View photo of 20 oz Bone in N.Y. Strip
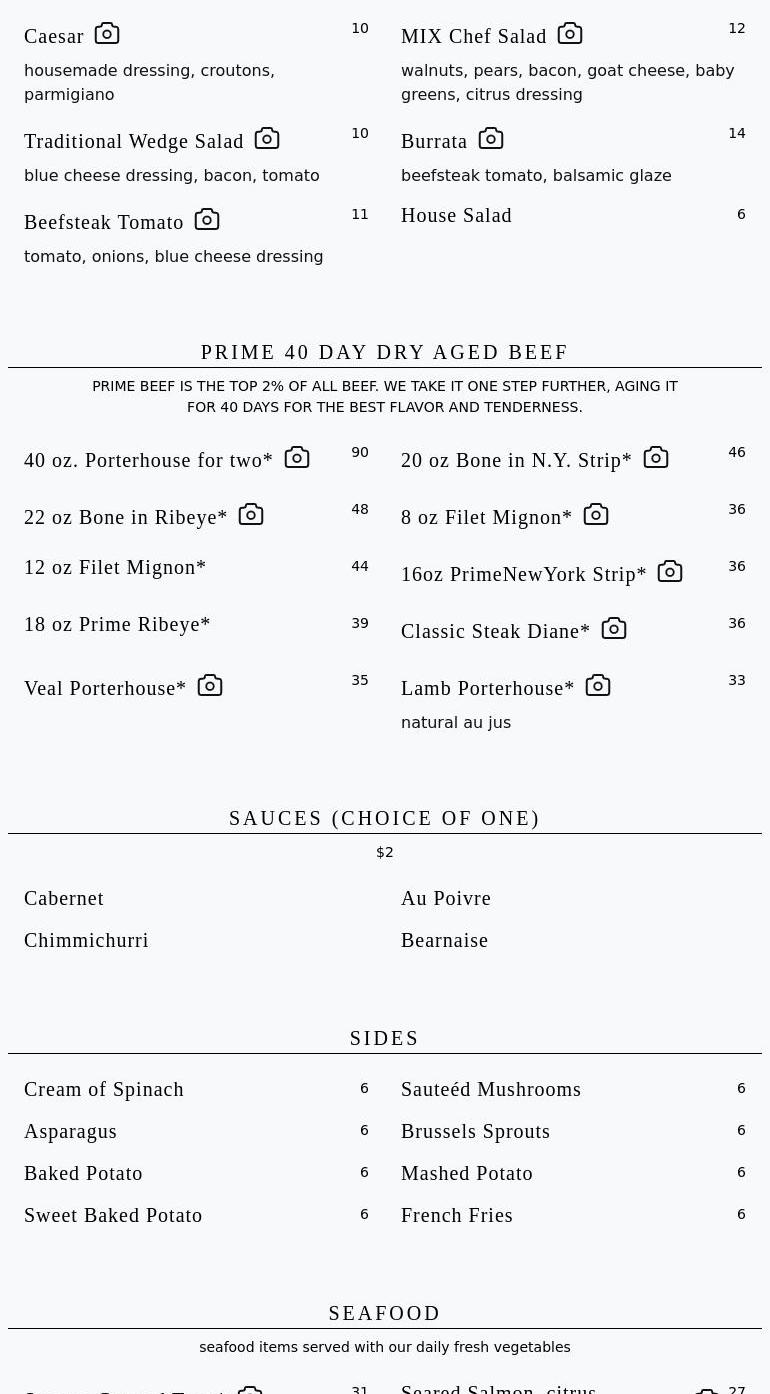The width and height of the screenshot is (770, 1394). click(x=656, y=457)
